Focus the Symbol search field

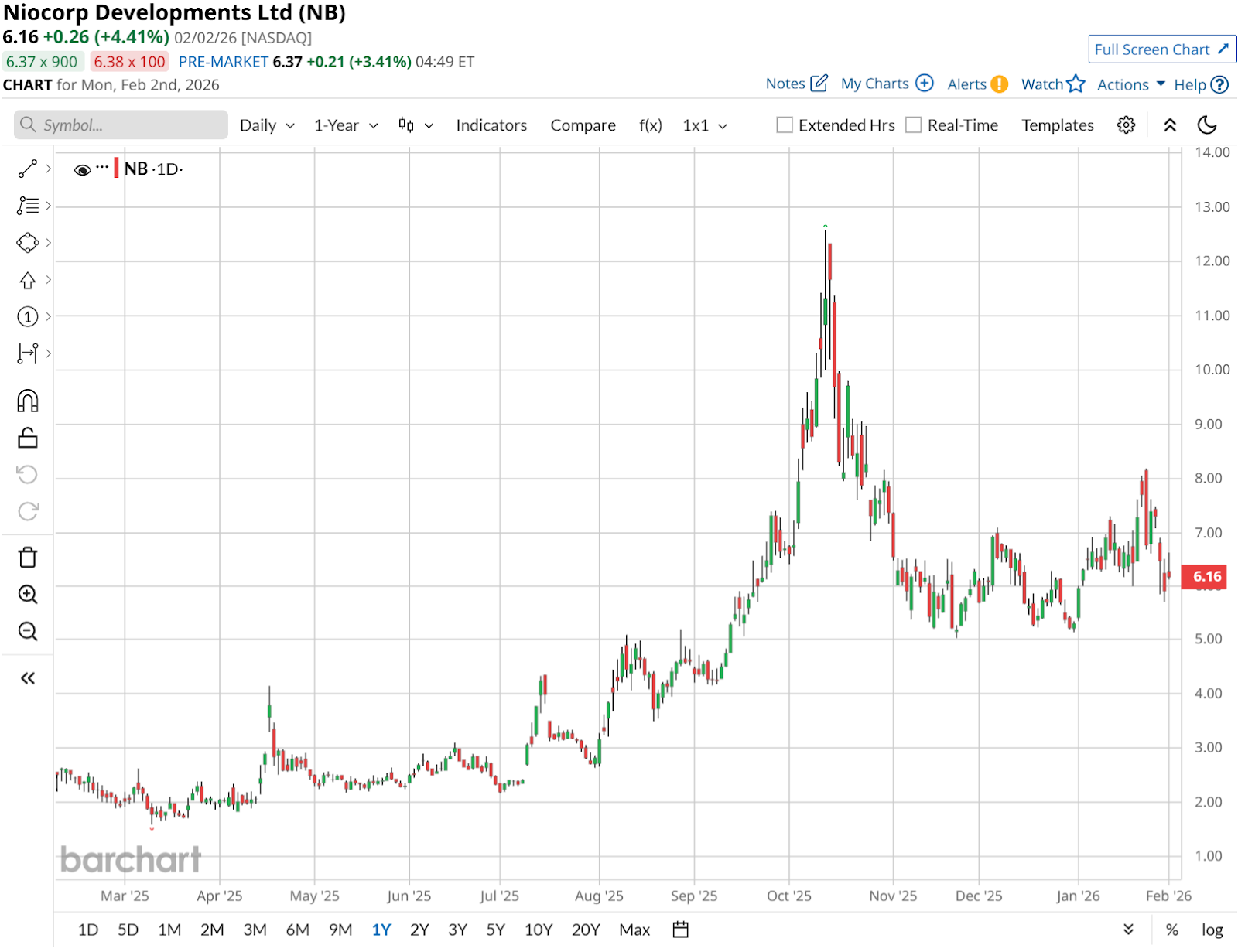tap(121, 125)
